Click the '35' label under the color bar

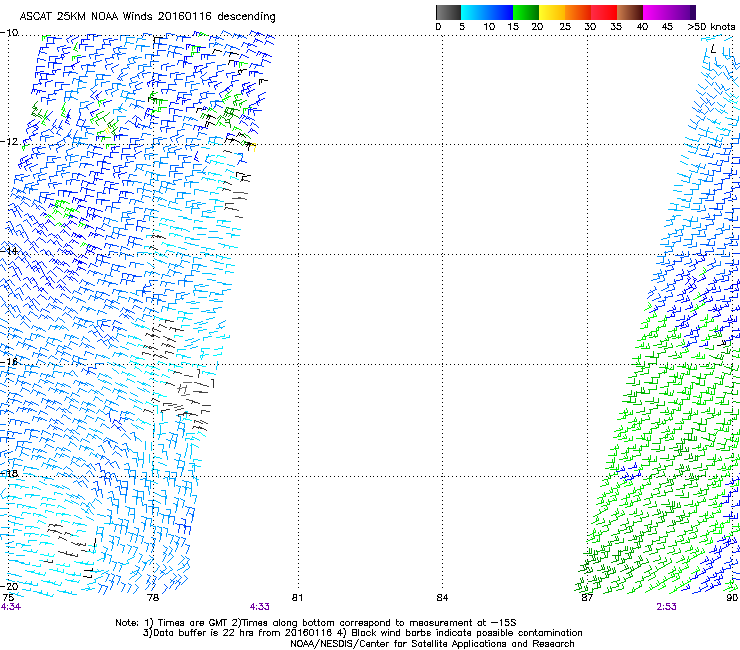point(616,27)
